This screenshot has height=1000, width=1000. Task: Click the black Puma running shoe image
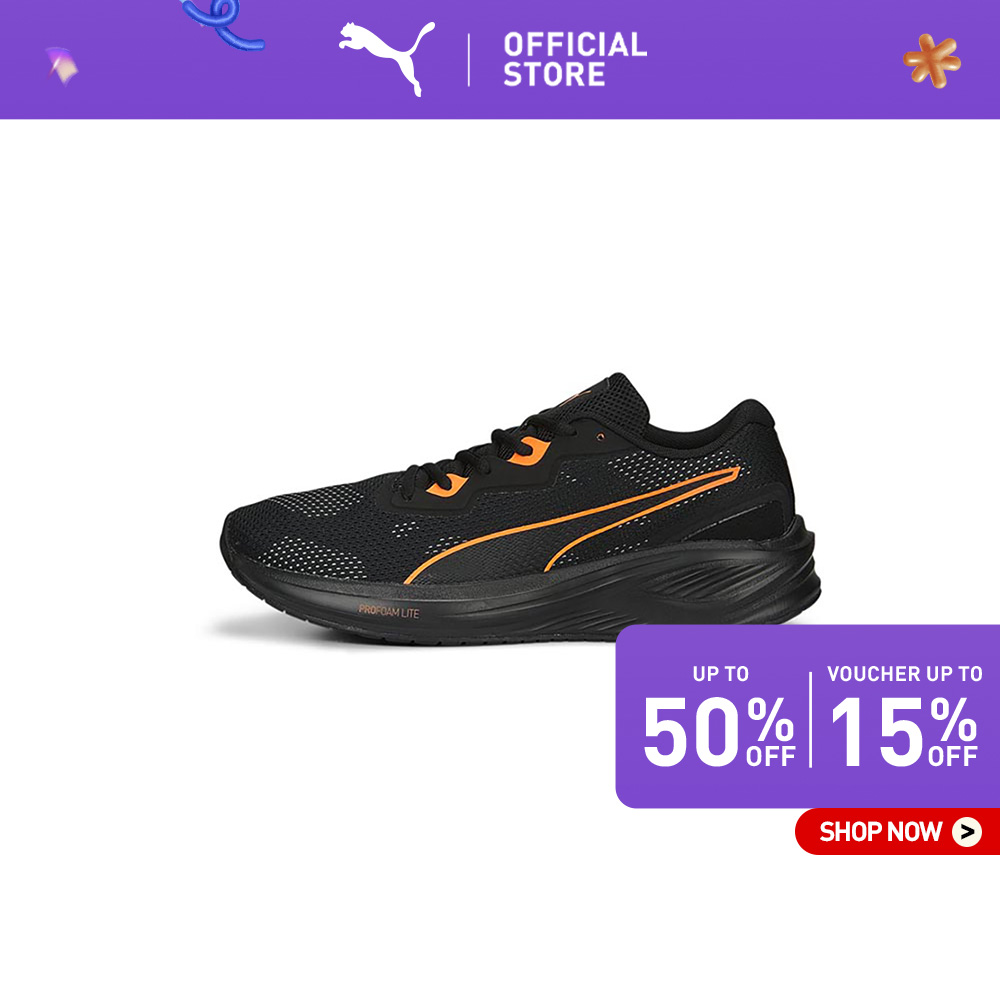[520, 508]
